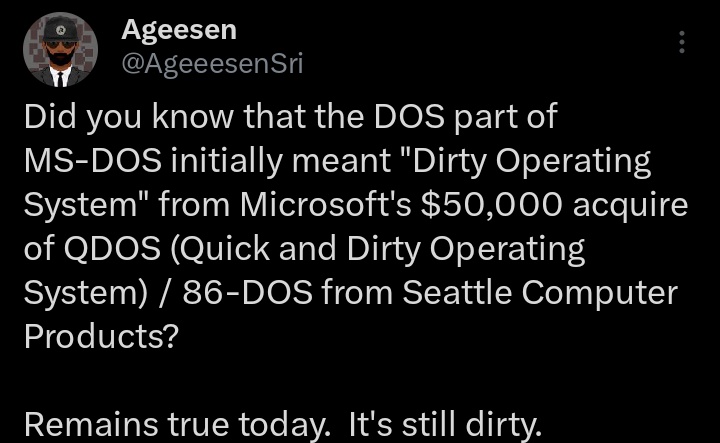720x443 pixels.
Task: Open the three-dot more options menu
Action: [x=682, y=42]
